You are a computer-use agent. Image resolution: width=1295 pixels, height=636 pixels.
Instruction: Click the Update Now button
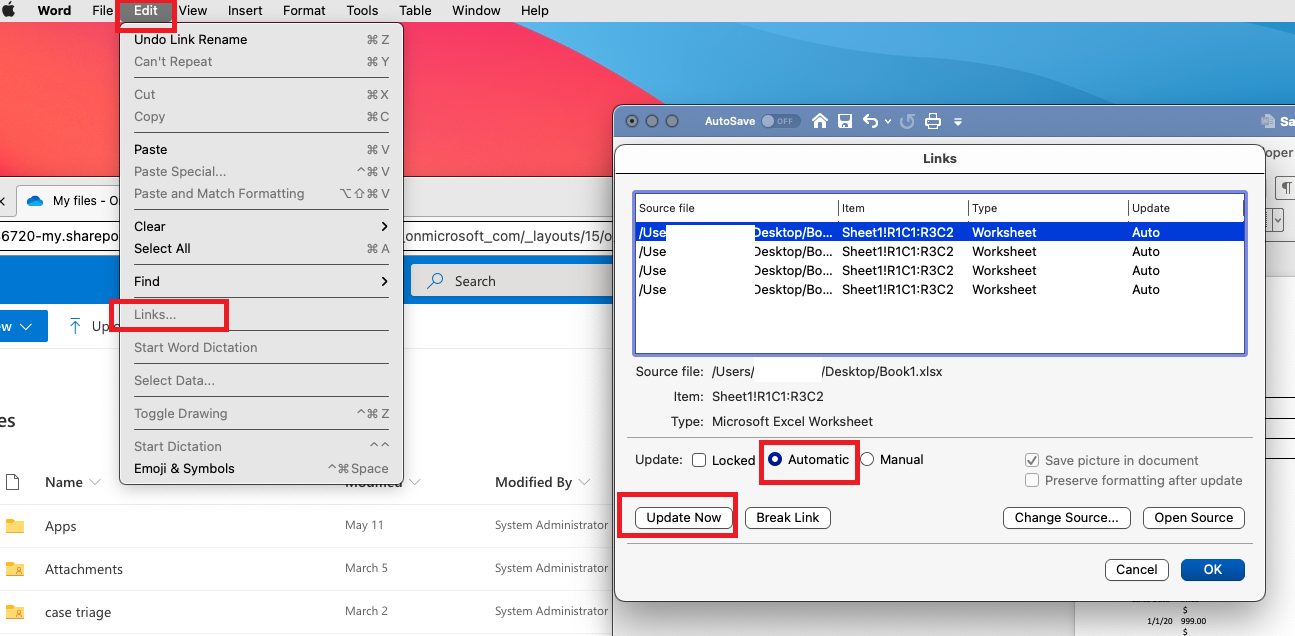coord(684,517)
